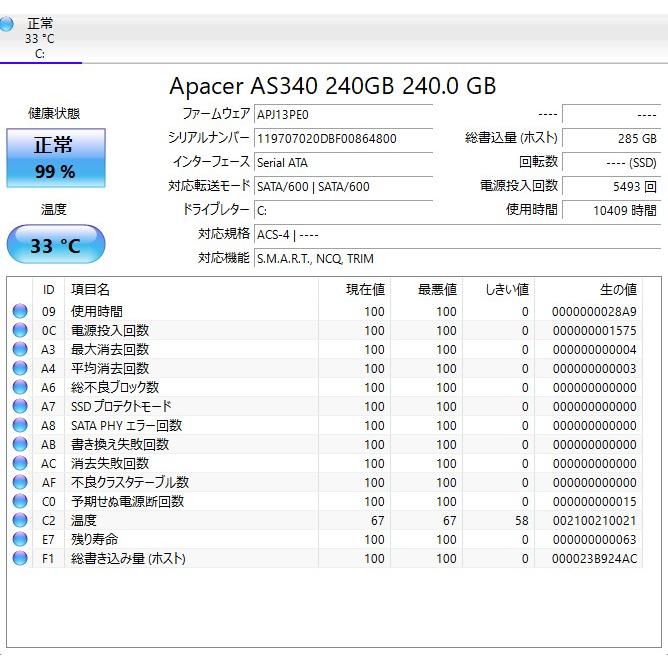Click the interface field Serial ATA
Image resolution: width=668 pixels, height=668 pixels.
tap(343, 162)
